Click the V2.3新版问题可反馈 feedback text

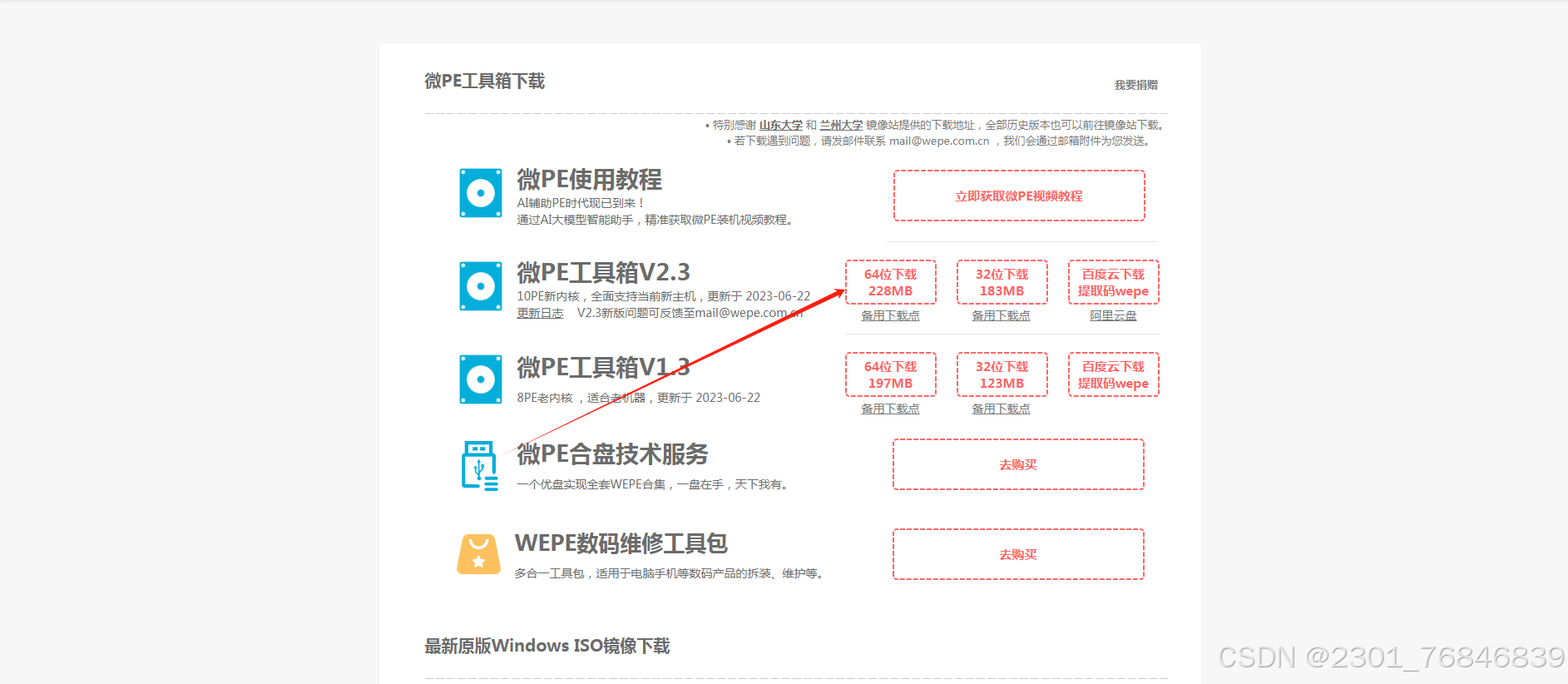click(690, 313)
